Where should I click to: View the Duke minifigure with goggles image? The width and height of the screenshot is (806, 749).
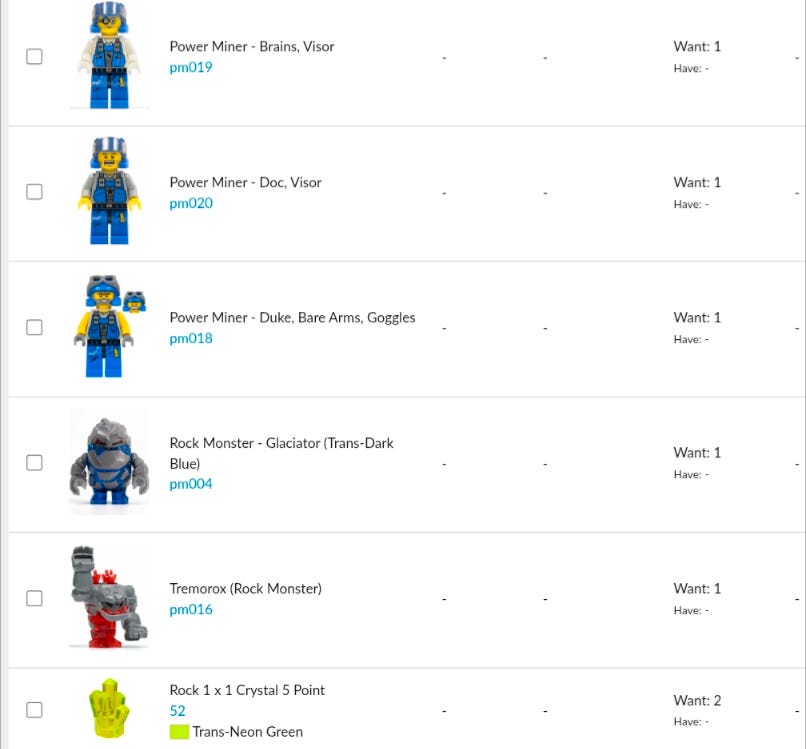click(x=109, y=326)
